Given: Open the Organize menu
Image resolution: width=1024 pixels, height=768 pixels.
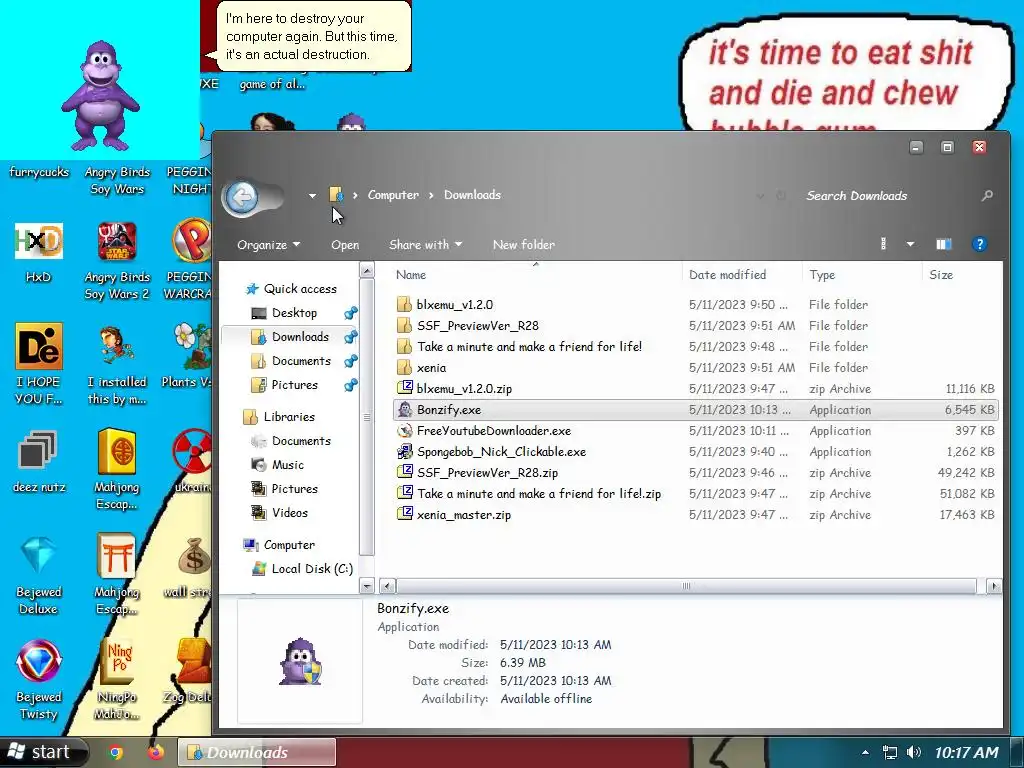Looking at the screenshot, I should [x=268, y=245].
